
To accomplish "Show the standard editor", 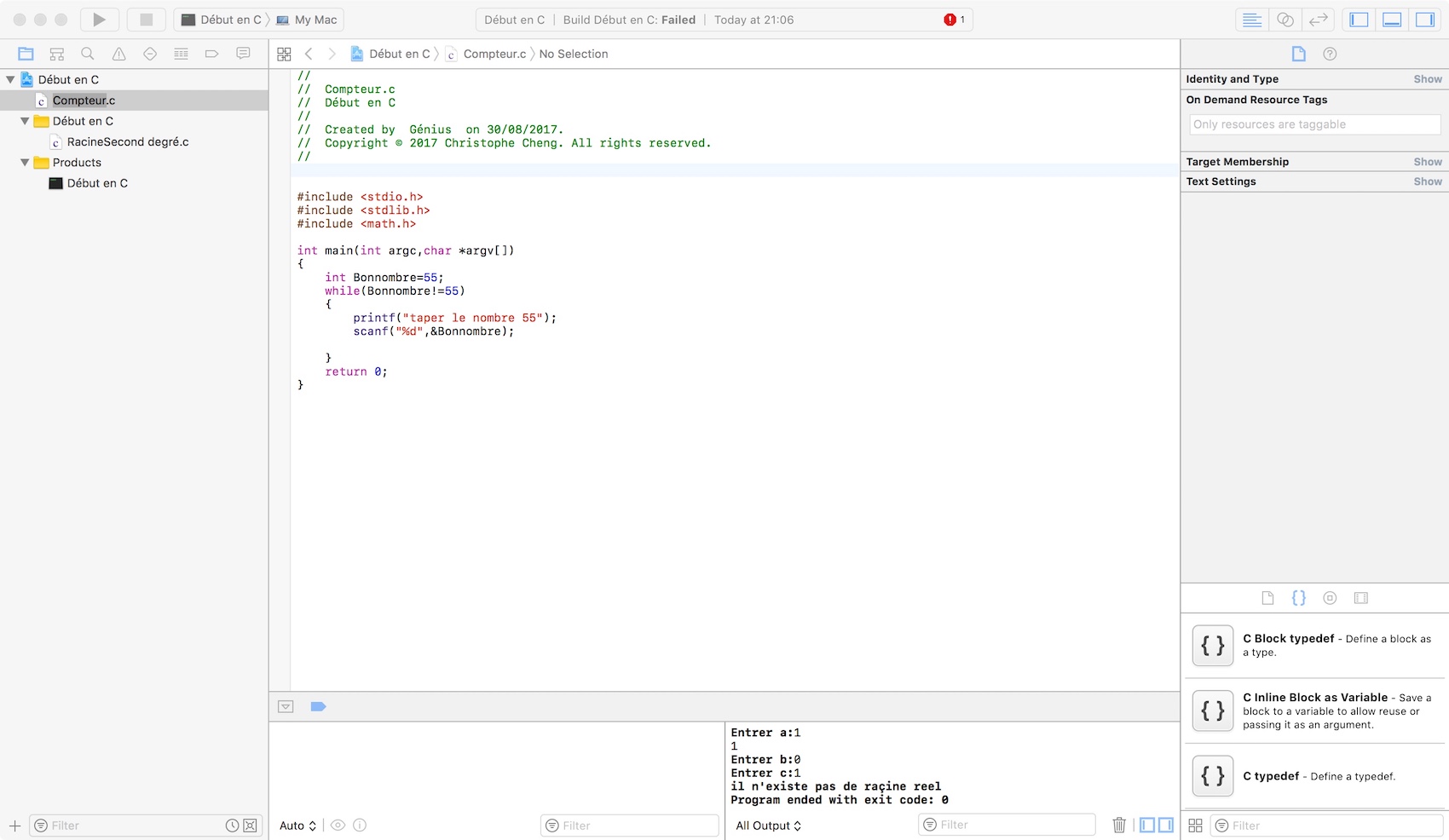I will pos(1252,20).
